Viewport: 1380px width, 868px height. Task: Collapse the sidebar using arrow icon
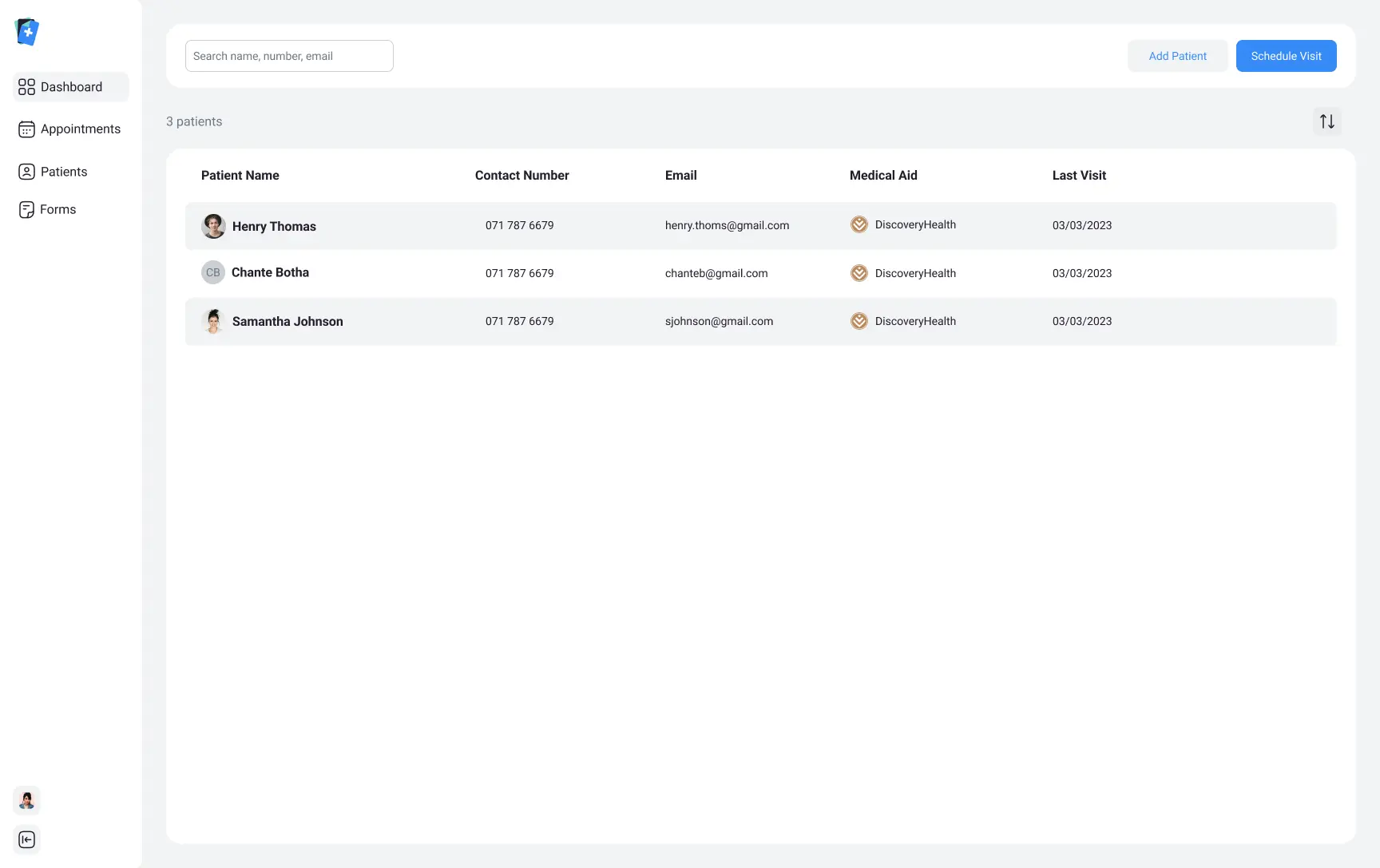click(x=26, y=839)
